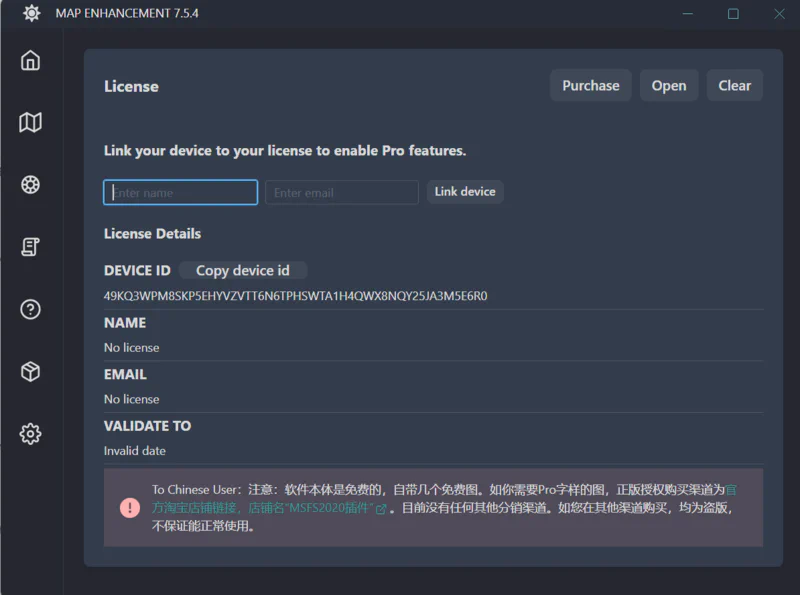Click into the Enter email field
800x595 pixels.
[341, 192]
